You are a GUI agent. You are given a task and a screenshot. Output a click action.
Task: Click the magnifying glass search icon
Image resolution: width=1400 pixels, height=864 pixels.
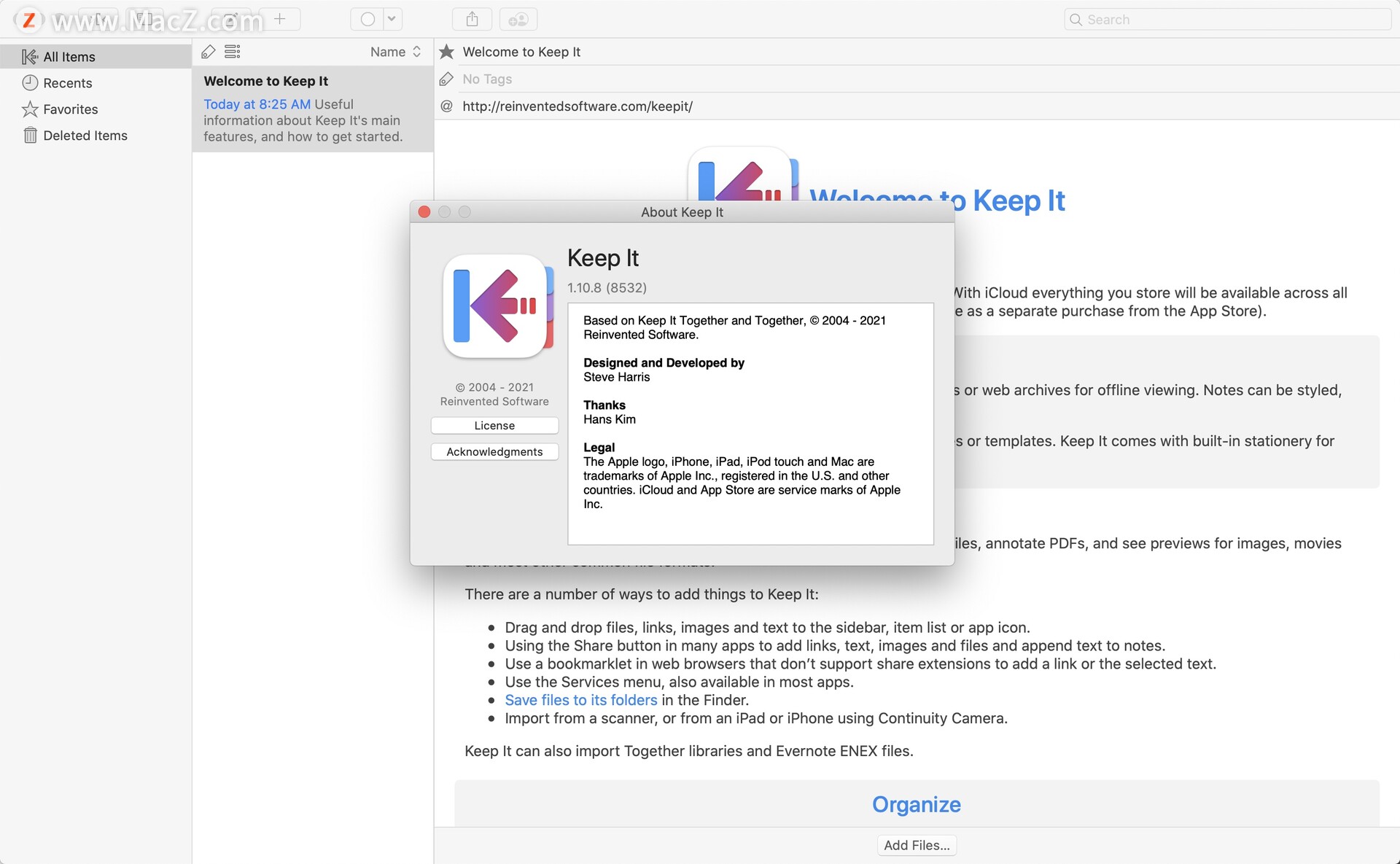coord(1076,20)
